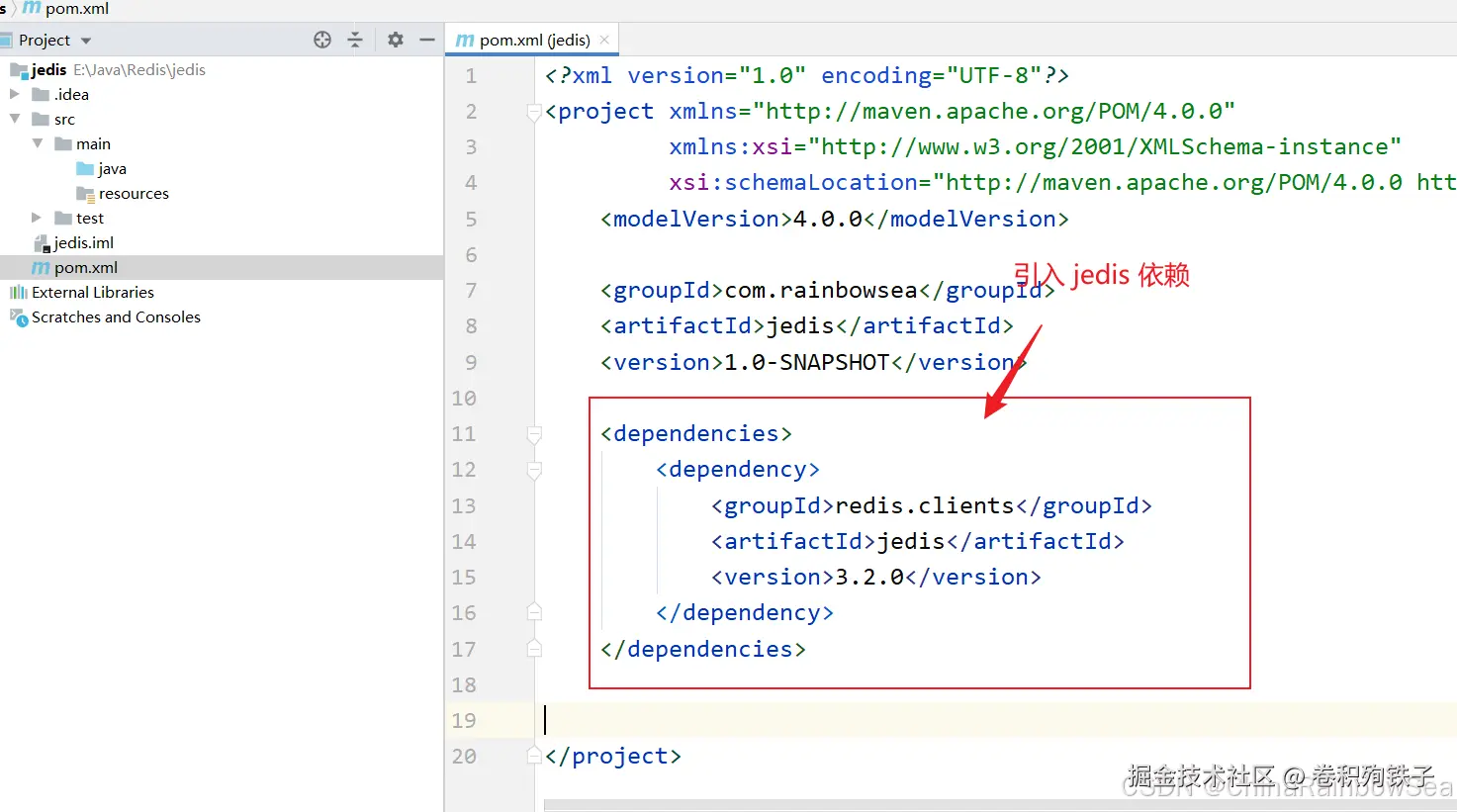1457x812 pixels.
Task: Click artifactId jedis on line 14
Action: [918, 541]
